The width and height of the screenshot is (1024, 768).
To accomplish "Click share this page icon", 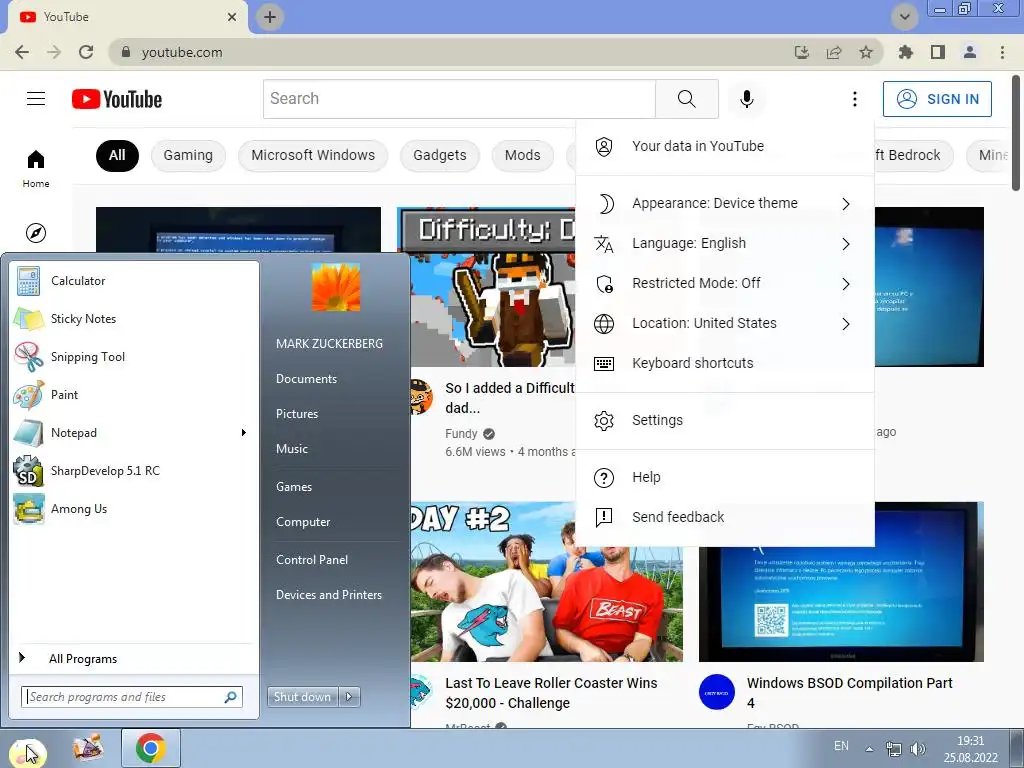I will 834,52.
